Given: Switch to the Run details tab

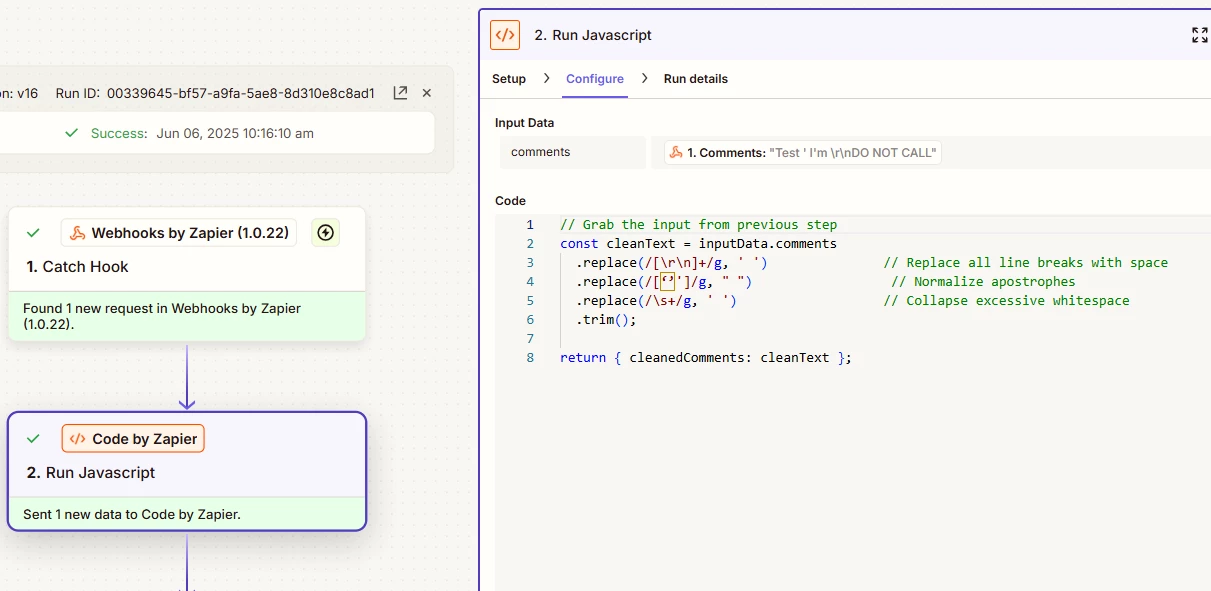Looking at the screenshot, I should click(696, 79).
